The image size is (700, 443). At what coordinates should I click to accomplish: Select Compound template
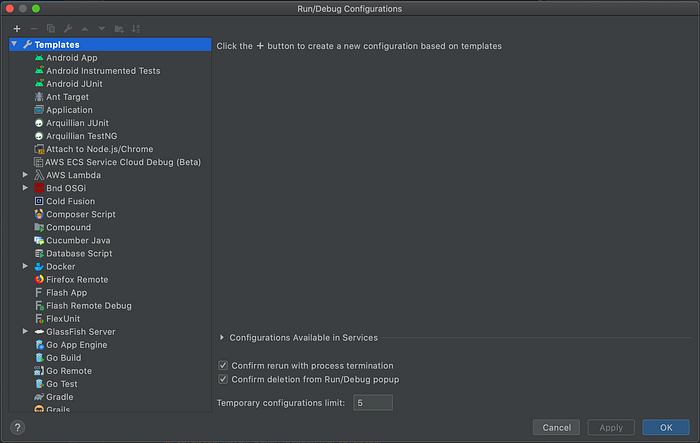(x=68, y=227)
